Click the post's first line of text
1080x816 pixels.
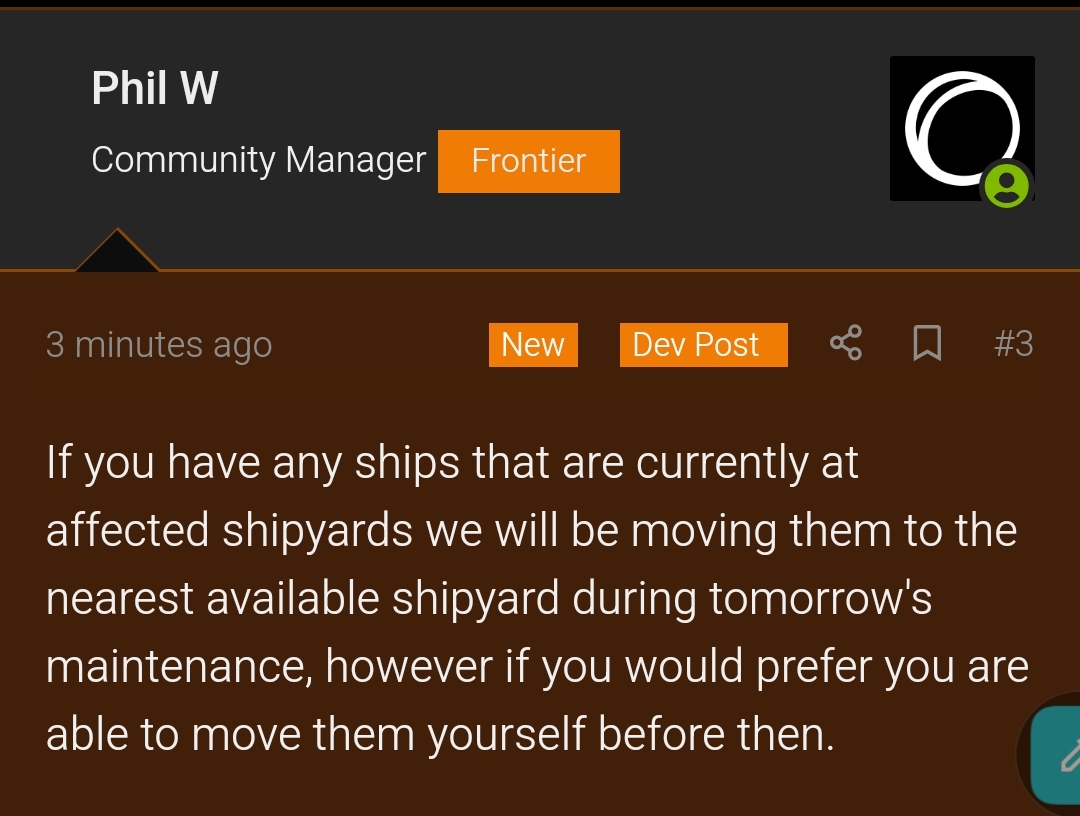point(452,463)
